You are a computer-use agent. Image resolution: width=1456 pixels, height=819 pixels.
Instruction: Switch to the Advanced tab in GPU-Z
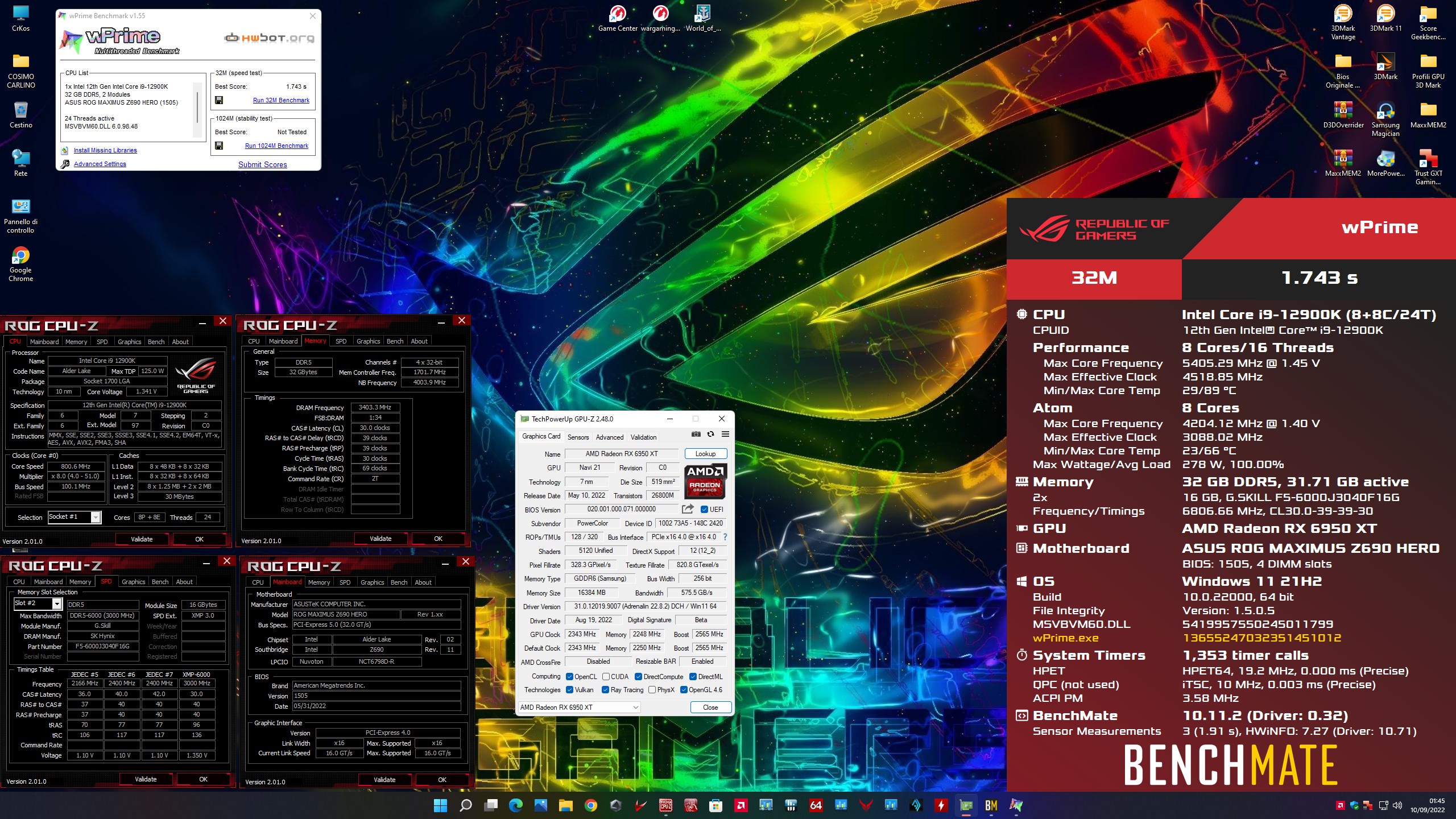(x=610, y=437)
